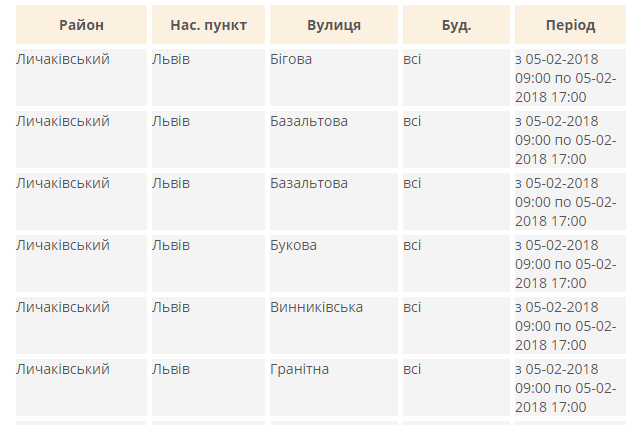Image resolution: width=639 pixels, height=425 pixels.
Task: Select всі in the Бігова row
Action: (412, 59)
